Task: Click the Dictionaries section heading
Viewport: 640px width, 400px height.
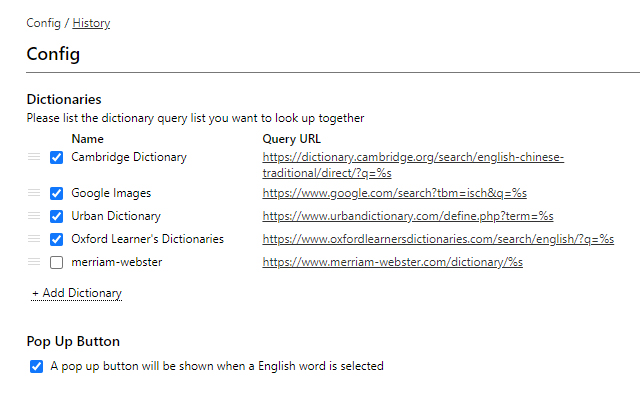Action: [x=64, y=99]
